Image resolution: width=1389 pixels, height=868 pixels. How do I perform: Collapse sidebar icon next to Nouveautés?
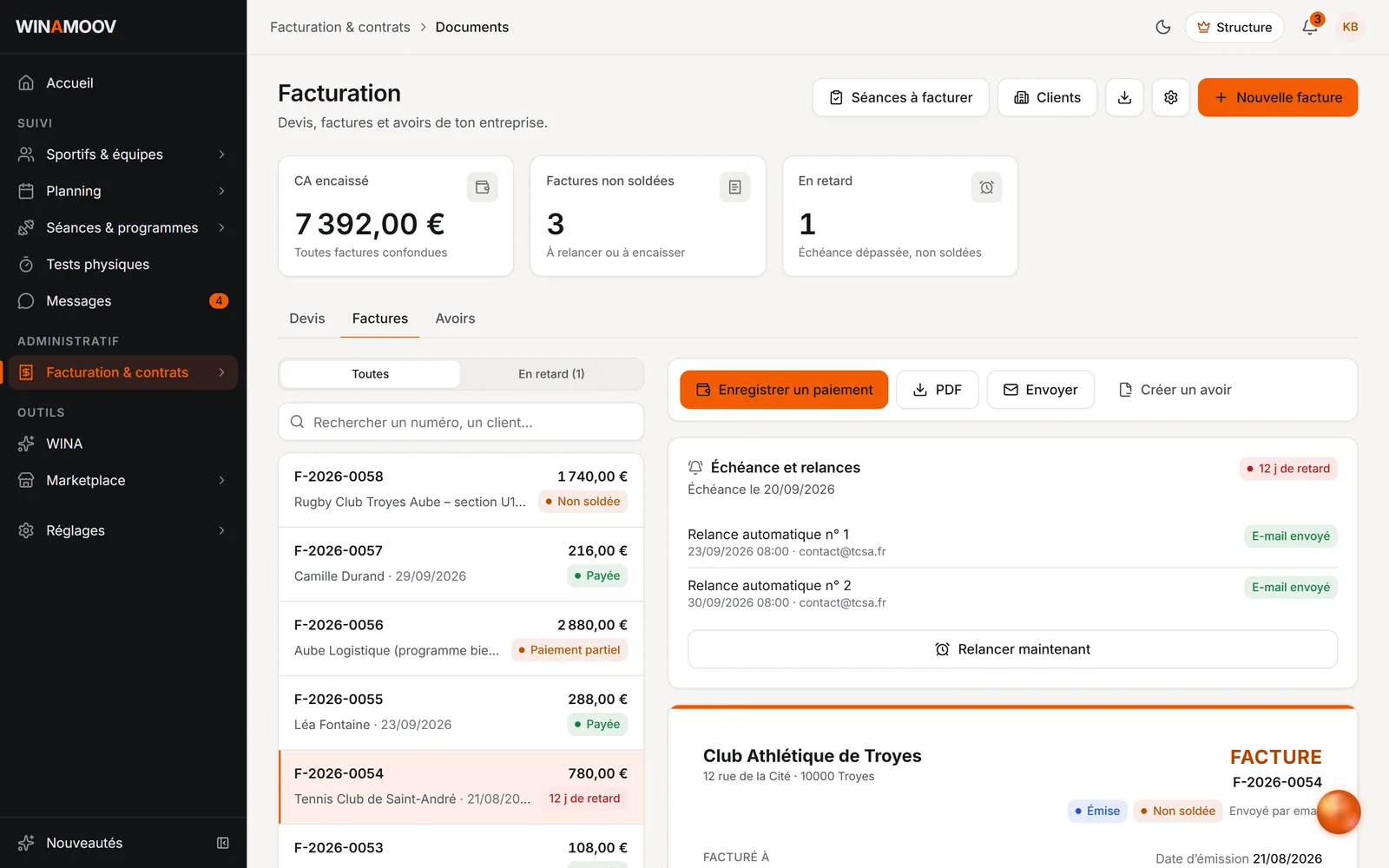[x=223, y=843]
